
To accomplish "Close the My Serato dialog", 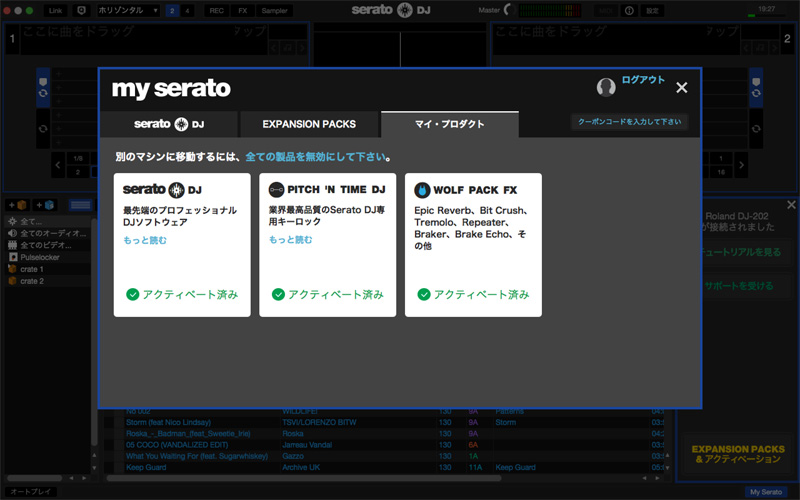I will point(681,88).
